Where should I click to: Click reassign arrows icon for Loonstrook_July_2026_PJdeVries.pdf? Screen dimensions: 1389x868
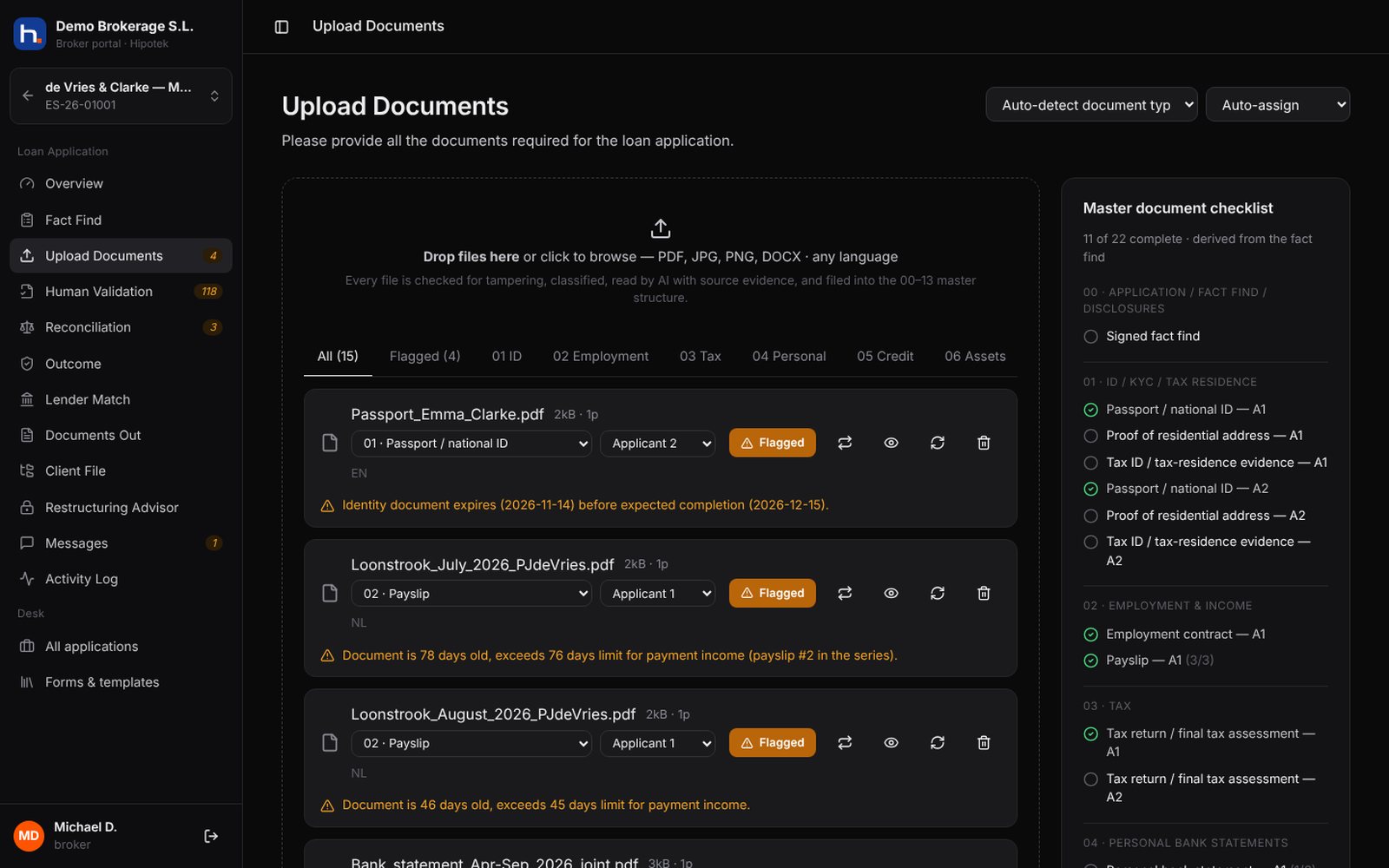845,593
